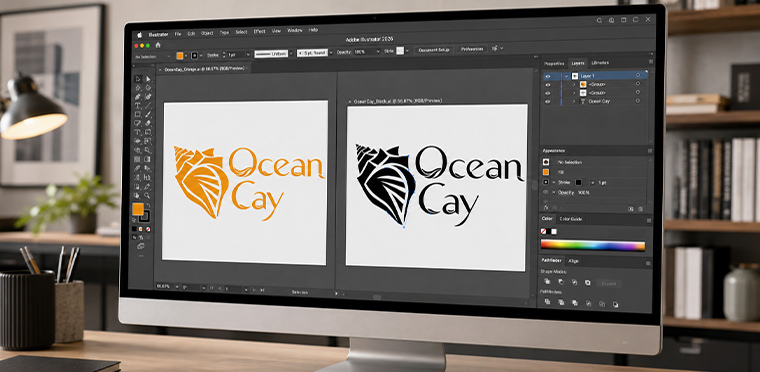Screen dimensions: 760x372
Task: Pick a color from the spectrum bar
Action: [x=593, y=245]
